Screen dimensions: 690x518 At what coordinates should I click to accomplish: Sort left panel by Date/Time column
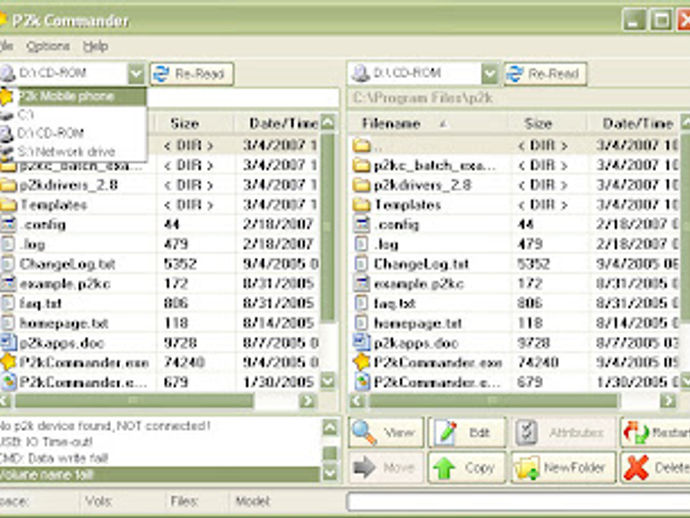278,124
